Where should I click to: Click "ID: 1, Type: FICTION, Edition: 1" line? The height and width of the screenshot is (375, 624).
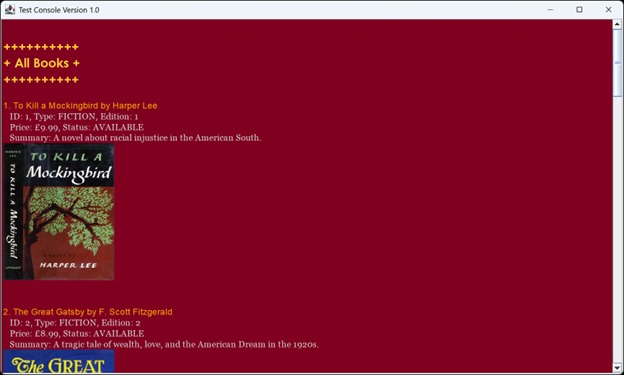tap(74, 117)
